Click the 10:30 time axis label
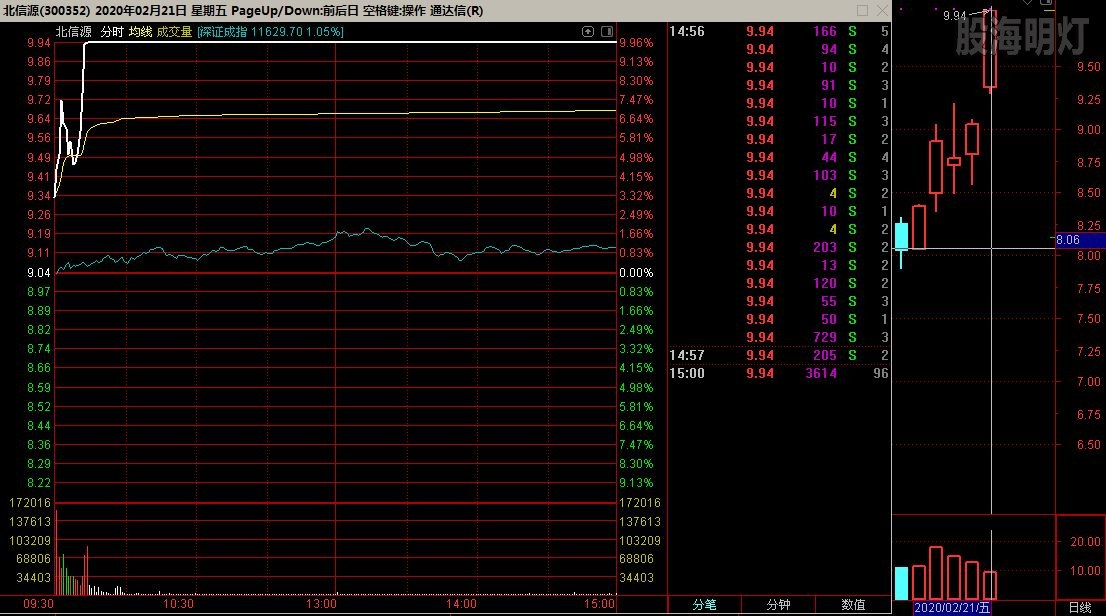1106x616 pixels. click(x=178, y=604)
